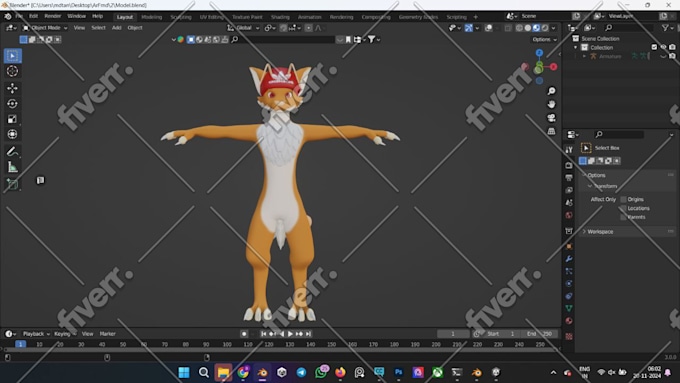Enable the Origins checkbox
The height and width of the screenshot is (383, 680).
tap(623, 199)
